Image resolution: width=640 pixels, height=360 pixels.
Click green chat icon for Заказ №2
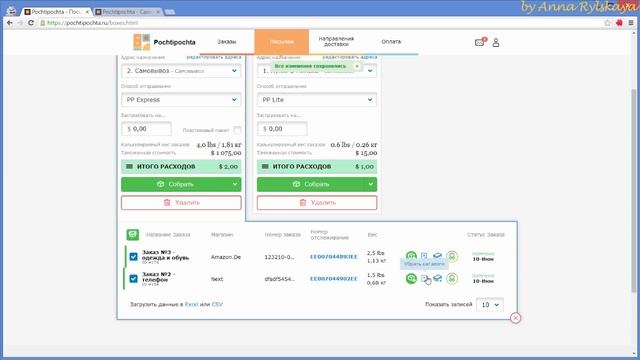411,278
